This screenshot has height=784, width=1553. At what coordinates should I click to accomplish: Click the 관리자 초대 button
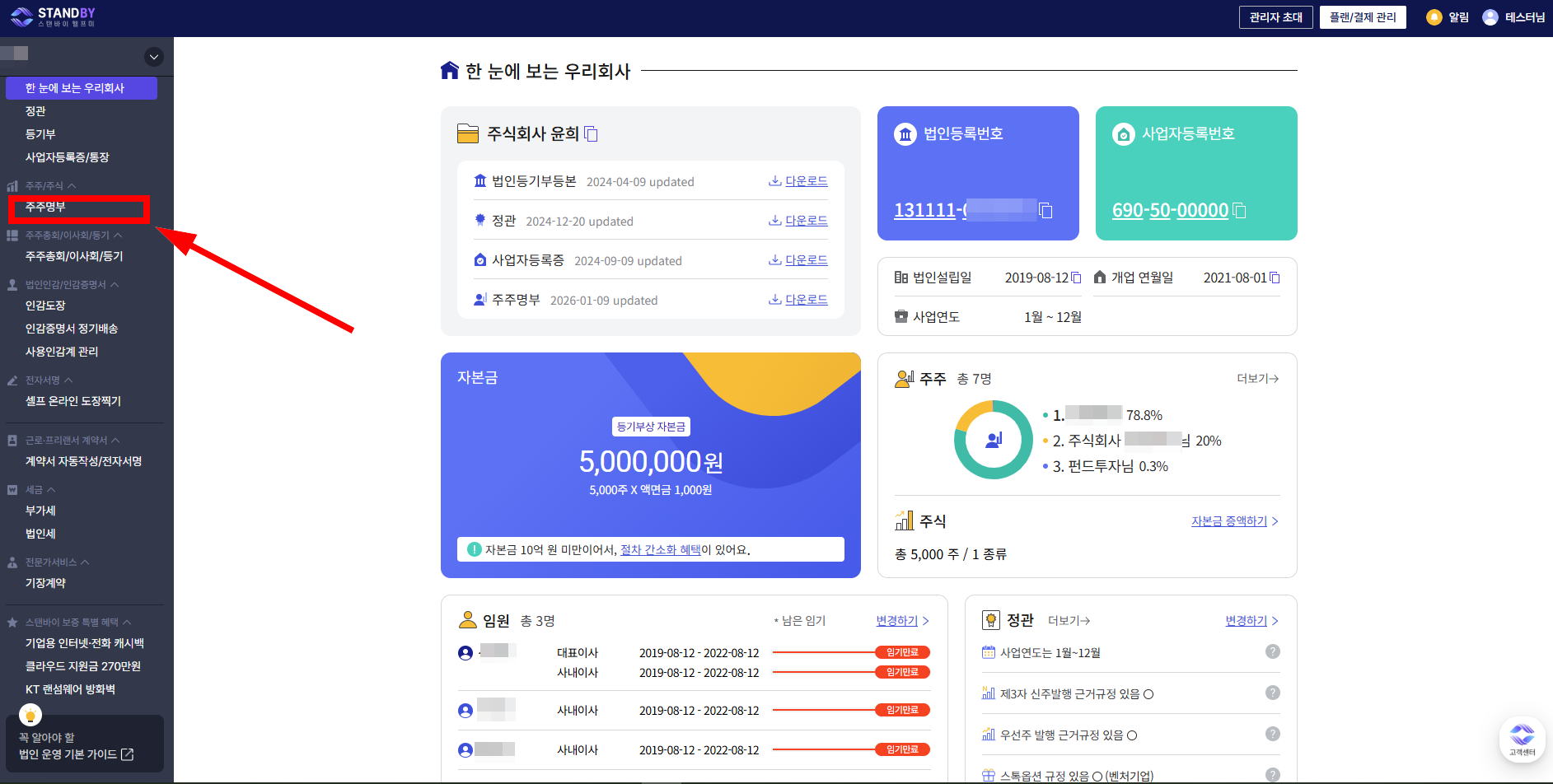tap(1275, 16)
